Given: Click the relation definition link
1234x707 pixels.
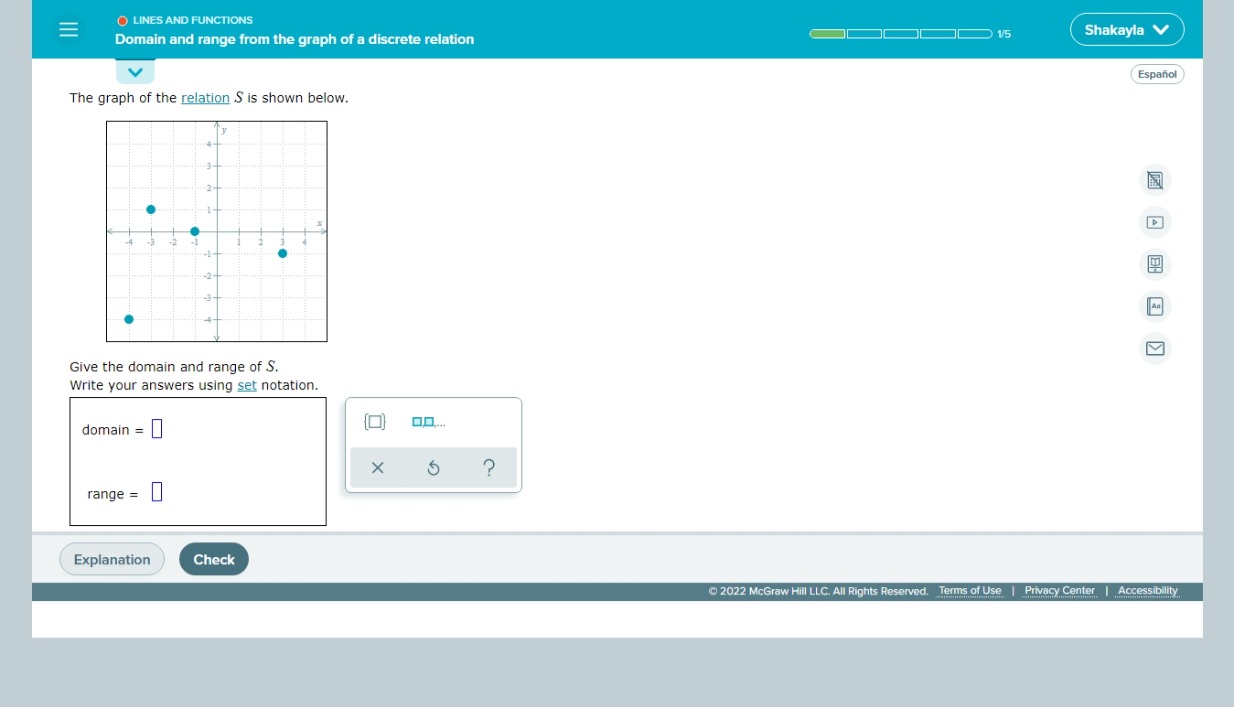Looking at the screenshot, I should [203, 98].
